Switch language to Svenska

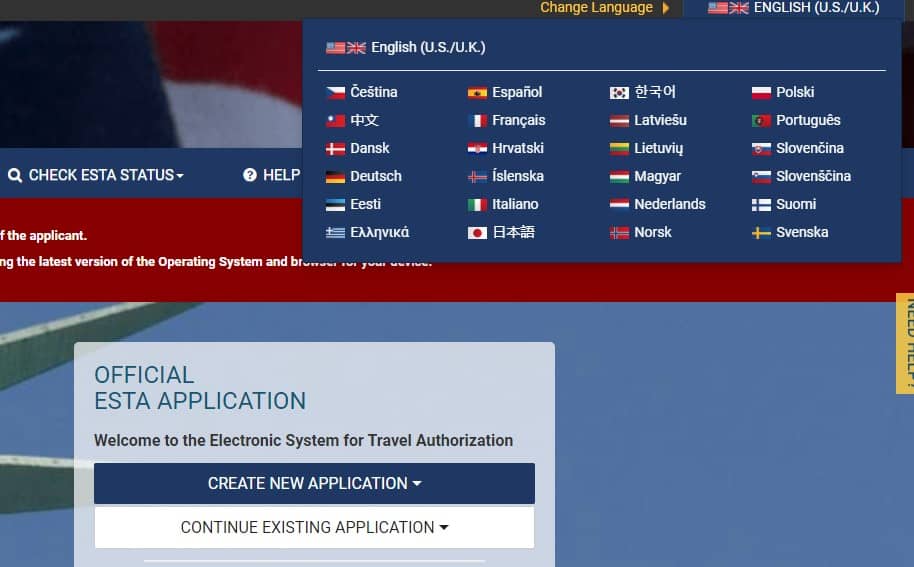[x=790, y=232]
